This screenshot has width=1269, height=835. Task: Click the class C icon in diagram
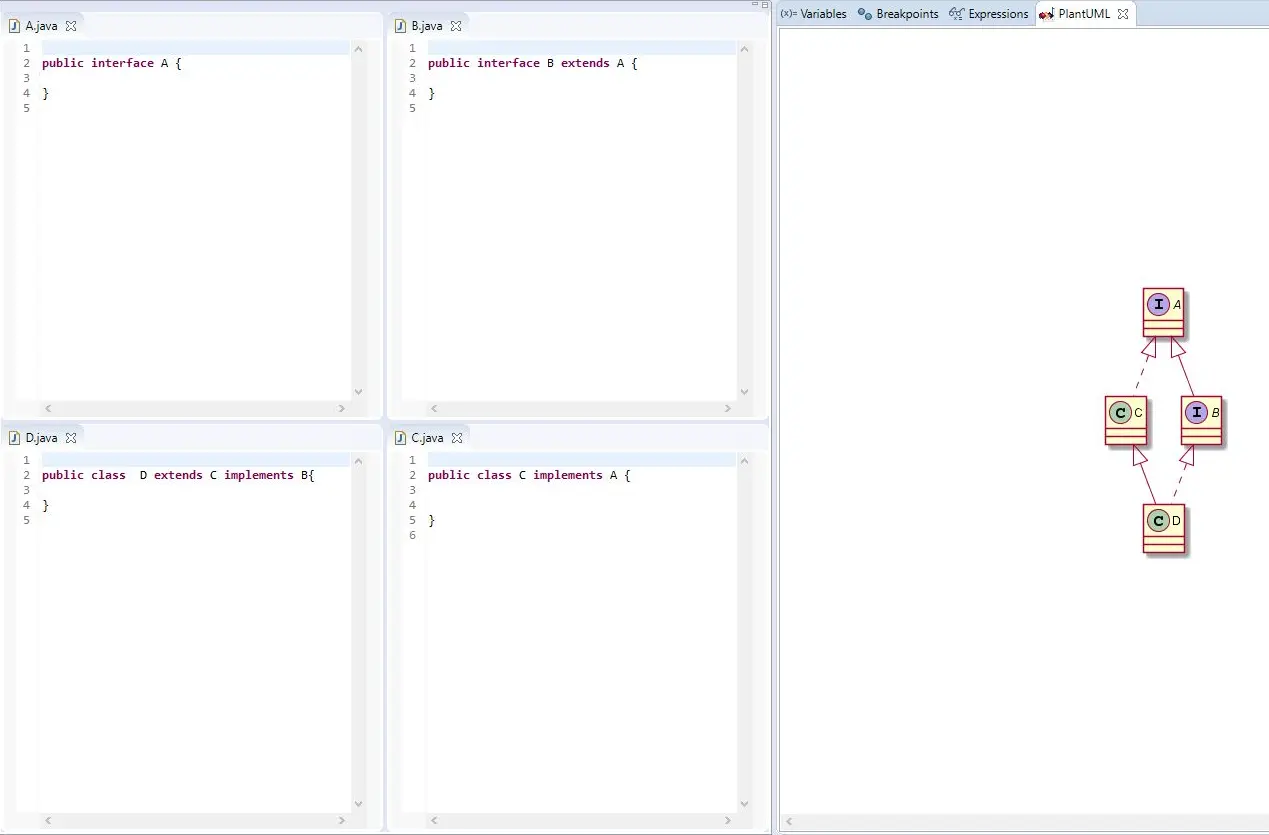(x=1120, y=412)
